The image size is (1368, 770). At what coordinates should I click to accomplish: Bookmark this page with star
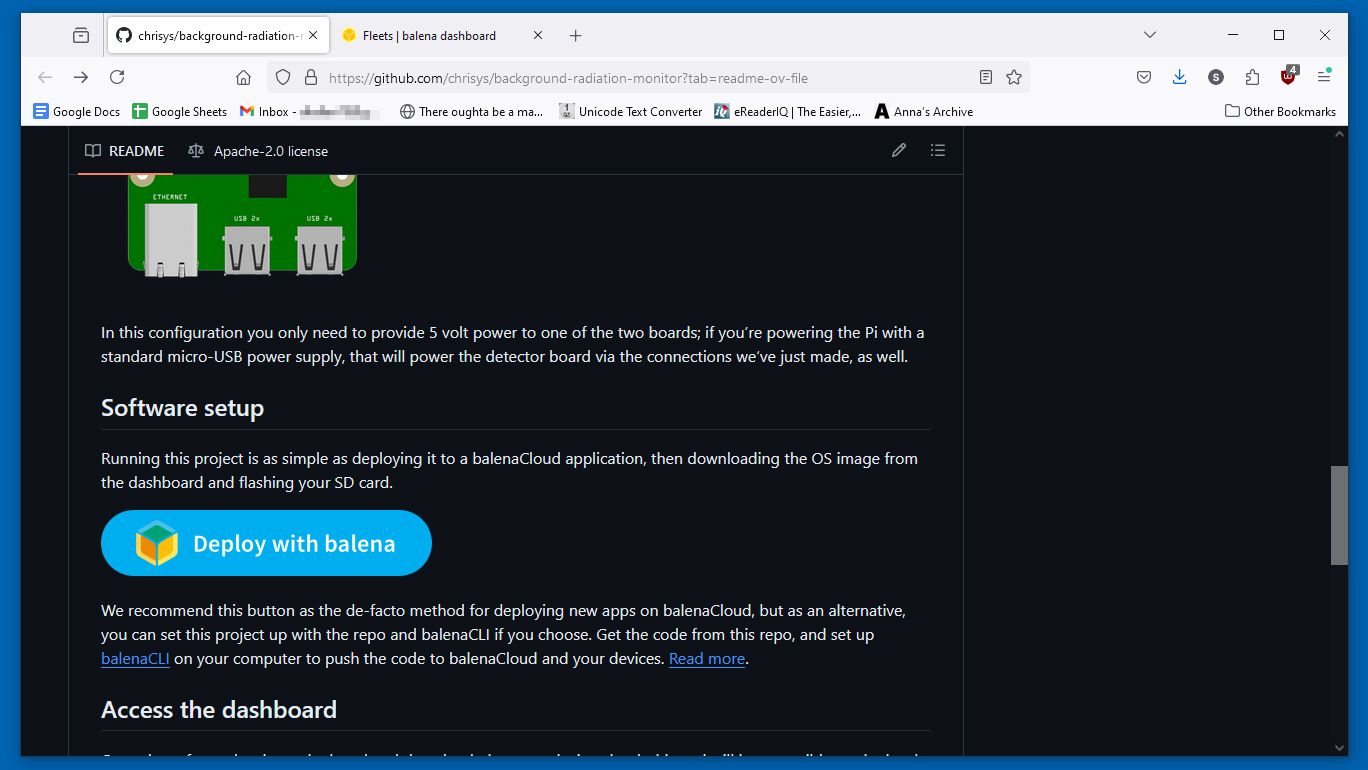[1014, 77]
